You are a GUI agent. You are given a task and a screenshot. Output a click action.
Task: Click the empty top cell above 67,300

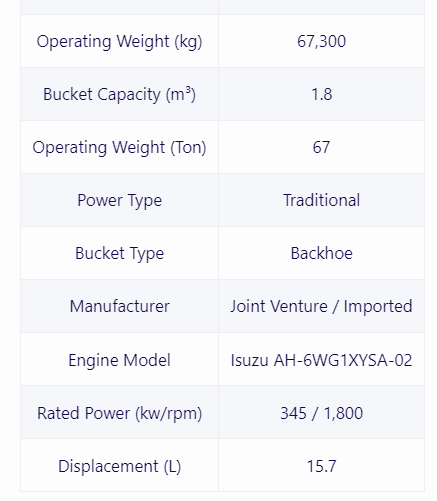pyautogui.click(x=321, y=7)
